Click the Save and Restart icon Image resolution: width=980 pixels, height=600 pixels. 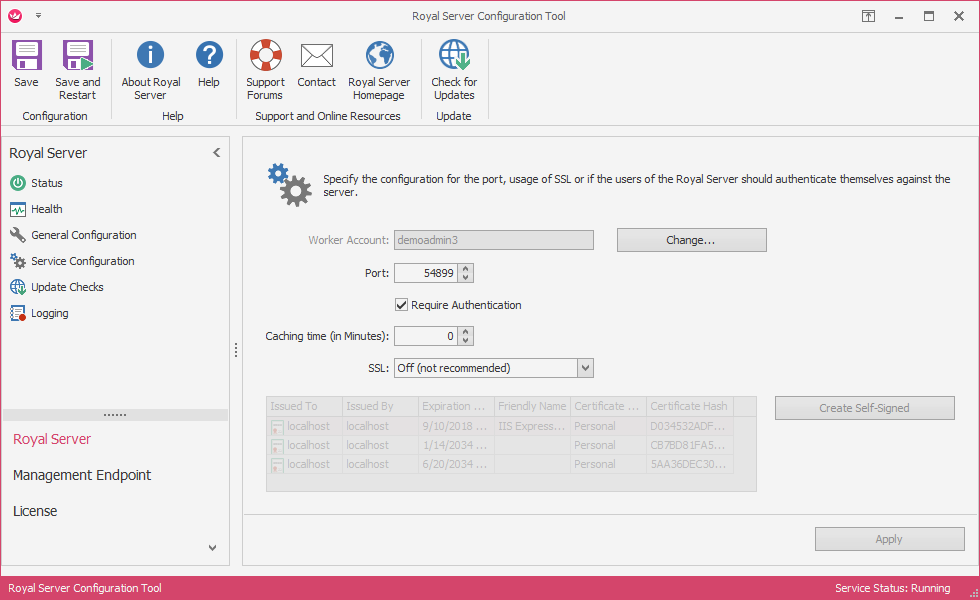pos(78,56)
